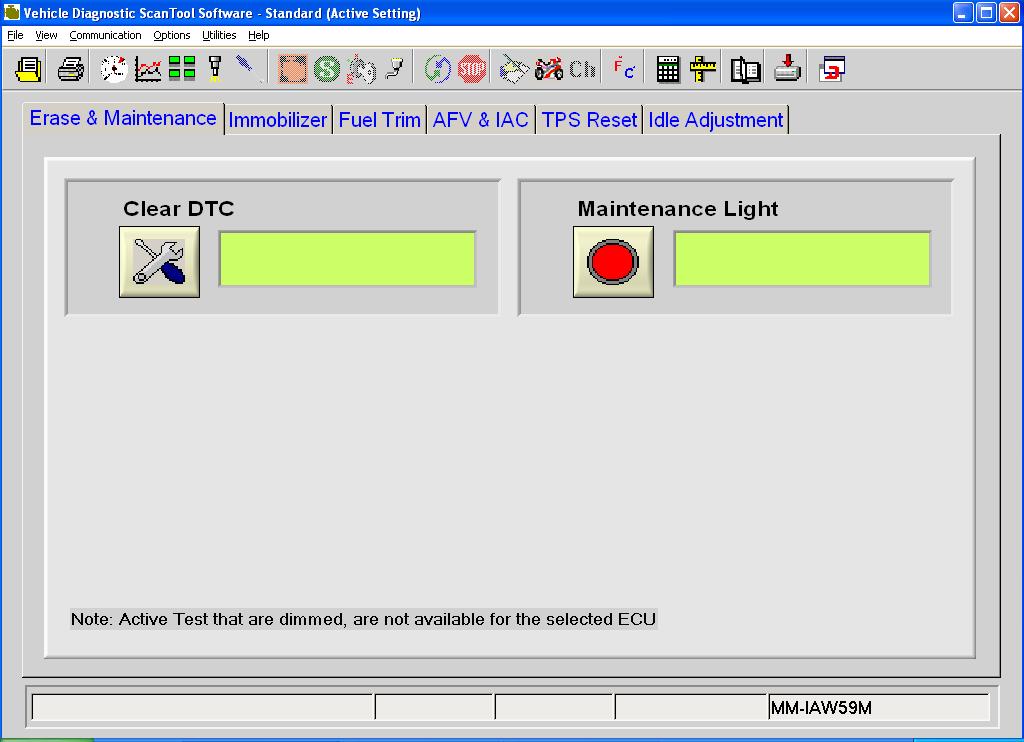Open the gauge dashboard view icon

(114, 69)
